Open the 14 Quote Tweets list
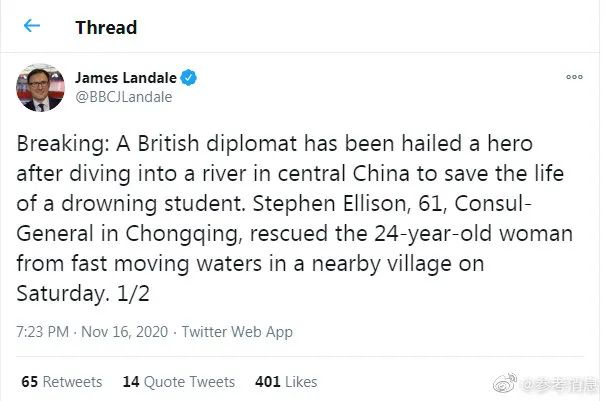606x401 pixels. click(178, 381)
